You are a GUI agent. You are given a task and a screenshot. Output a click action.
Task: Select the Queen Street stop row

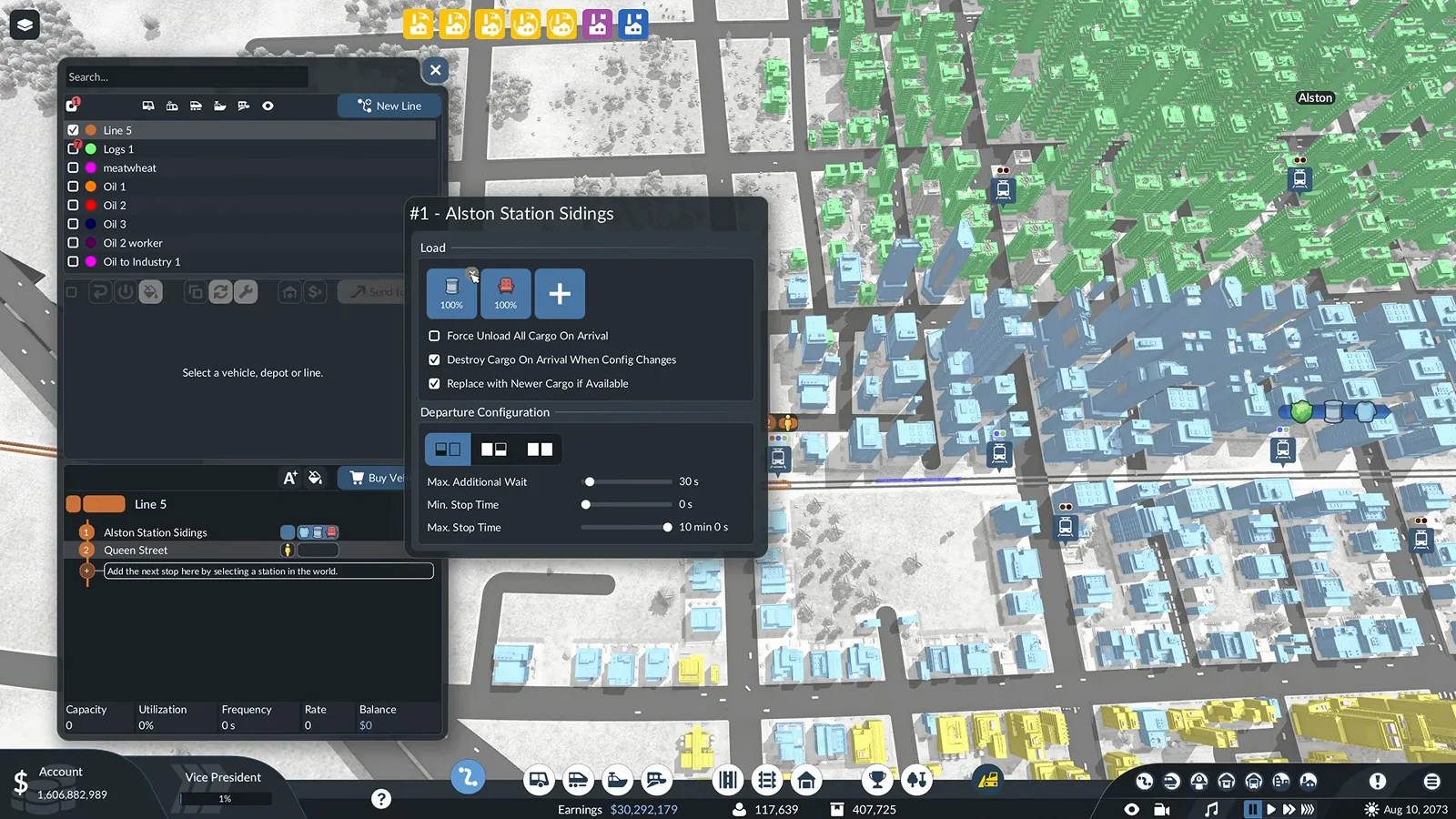click(233, 550)
